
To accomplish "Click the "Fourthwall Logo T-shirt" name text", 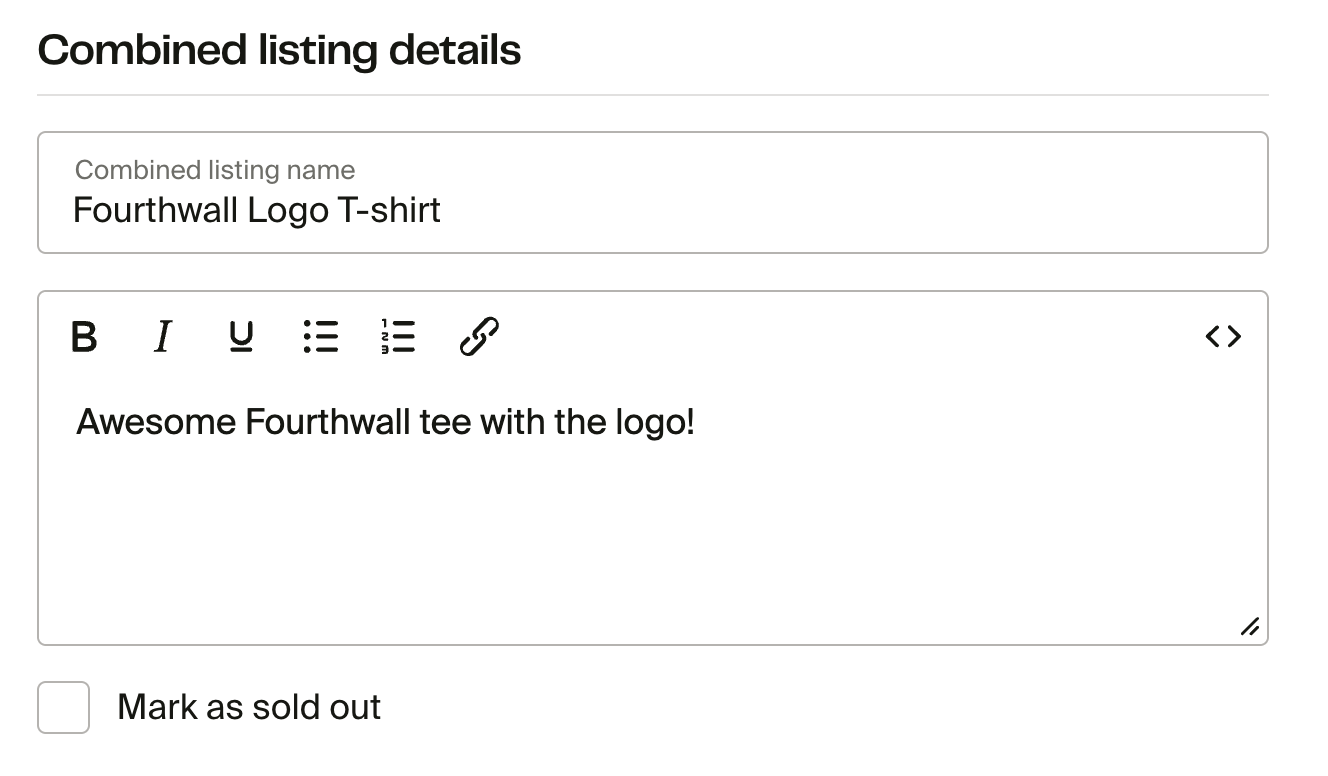I will [x=257, y=211].
